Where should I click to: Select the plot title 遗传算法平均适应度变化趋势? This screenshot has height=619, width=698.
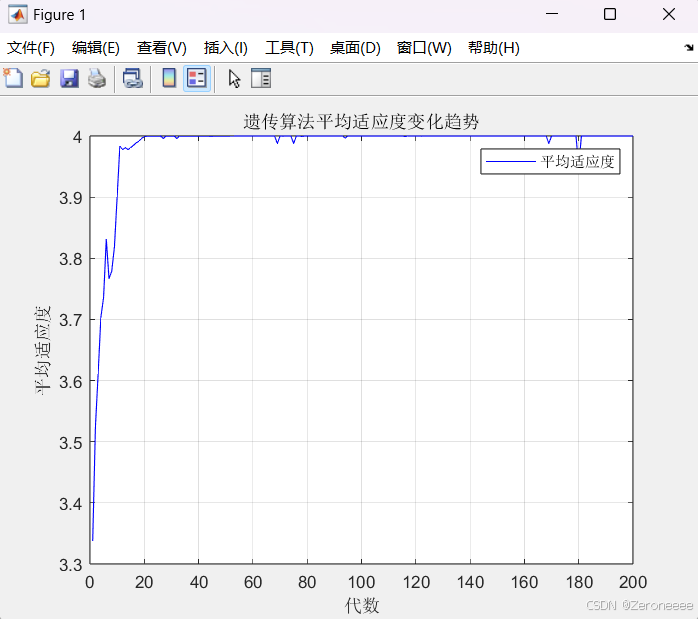[361, 121]
